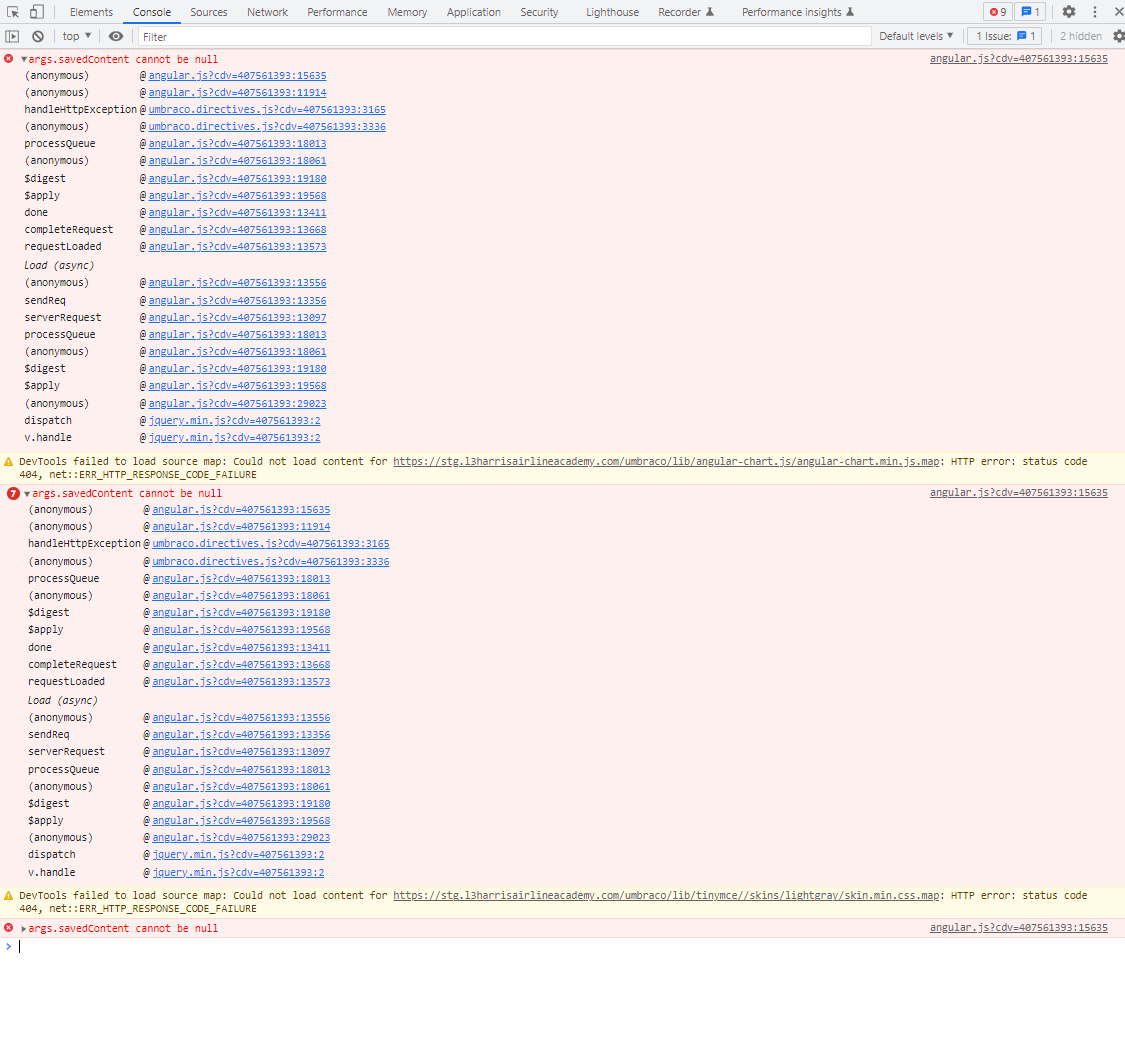Switch to the Security tab
The image size is (1125, 1041).
(x=539, y=12)
